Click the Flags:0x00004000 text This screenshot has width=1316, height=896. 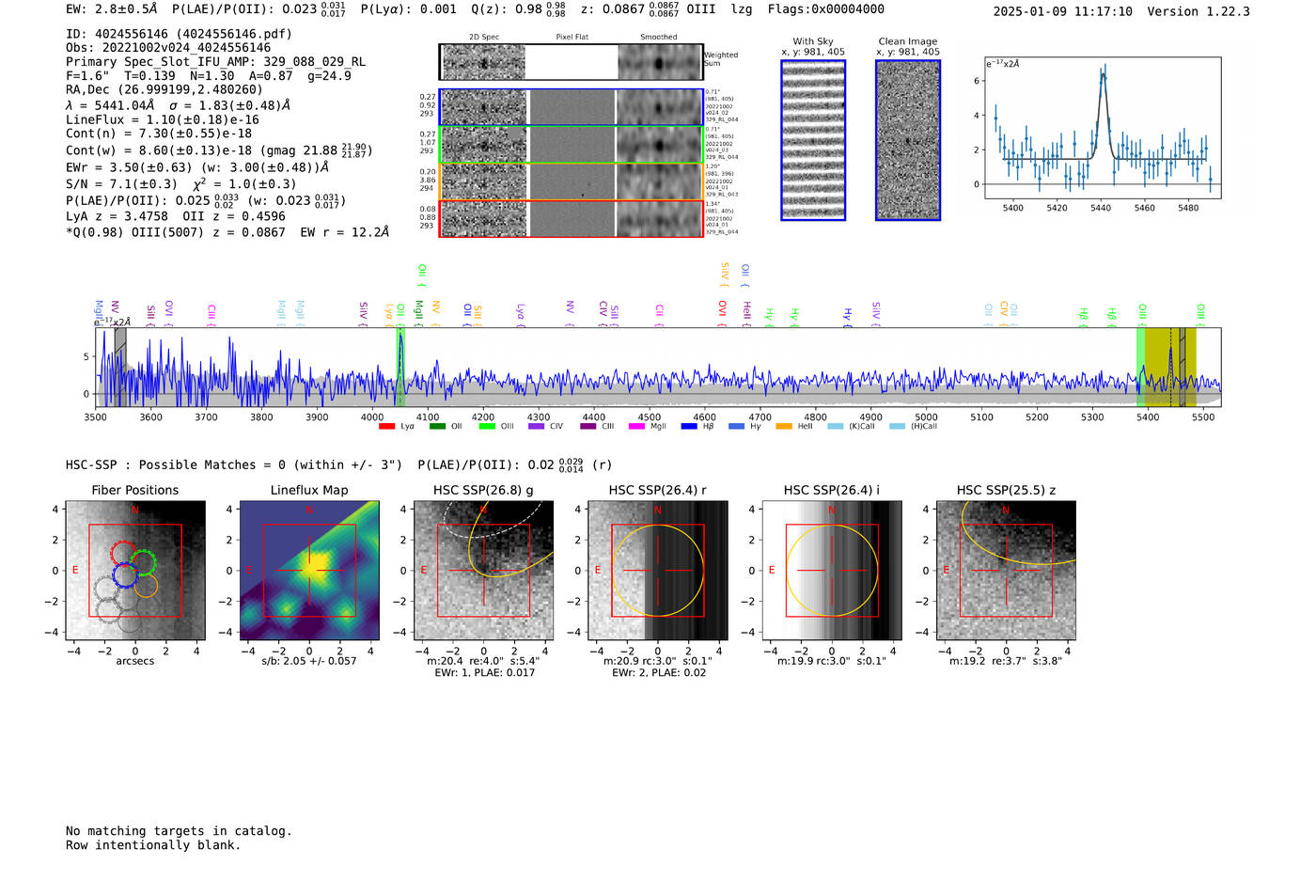point(825,9)
